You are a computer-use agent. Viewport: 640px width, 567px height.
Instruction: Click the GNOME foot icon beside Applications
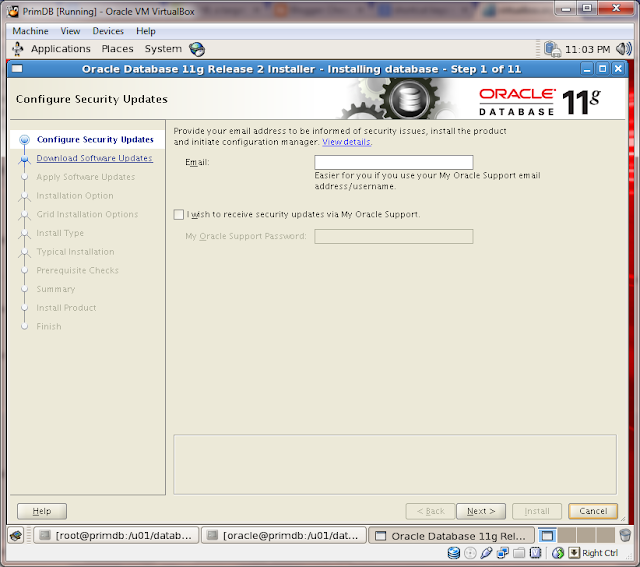pyautogui.click(x=18, y=49)
